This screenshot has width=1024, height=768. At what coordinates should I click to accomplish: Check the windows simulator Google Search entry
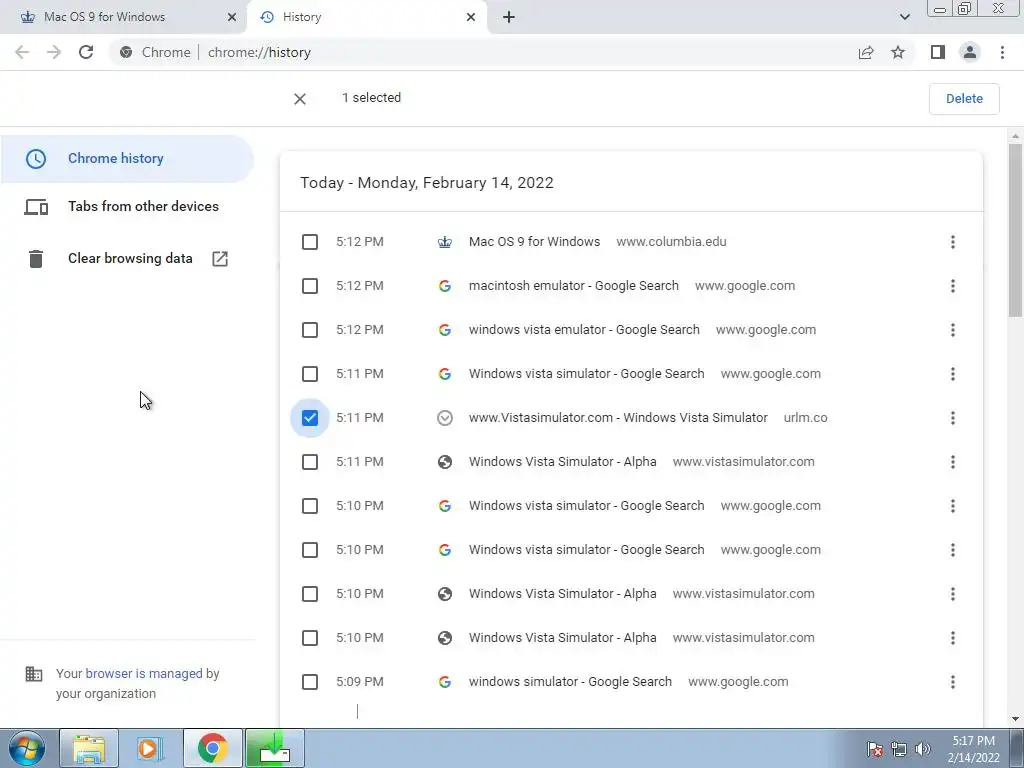310,682
